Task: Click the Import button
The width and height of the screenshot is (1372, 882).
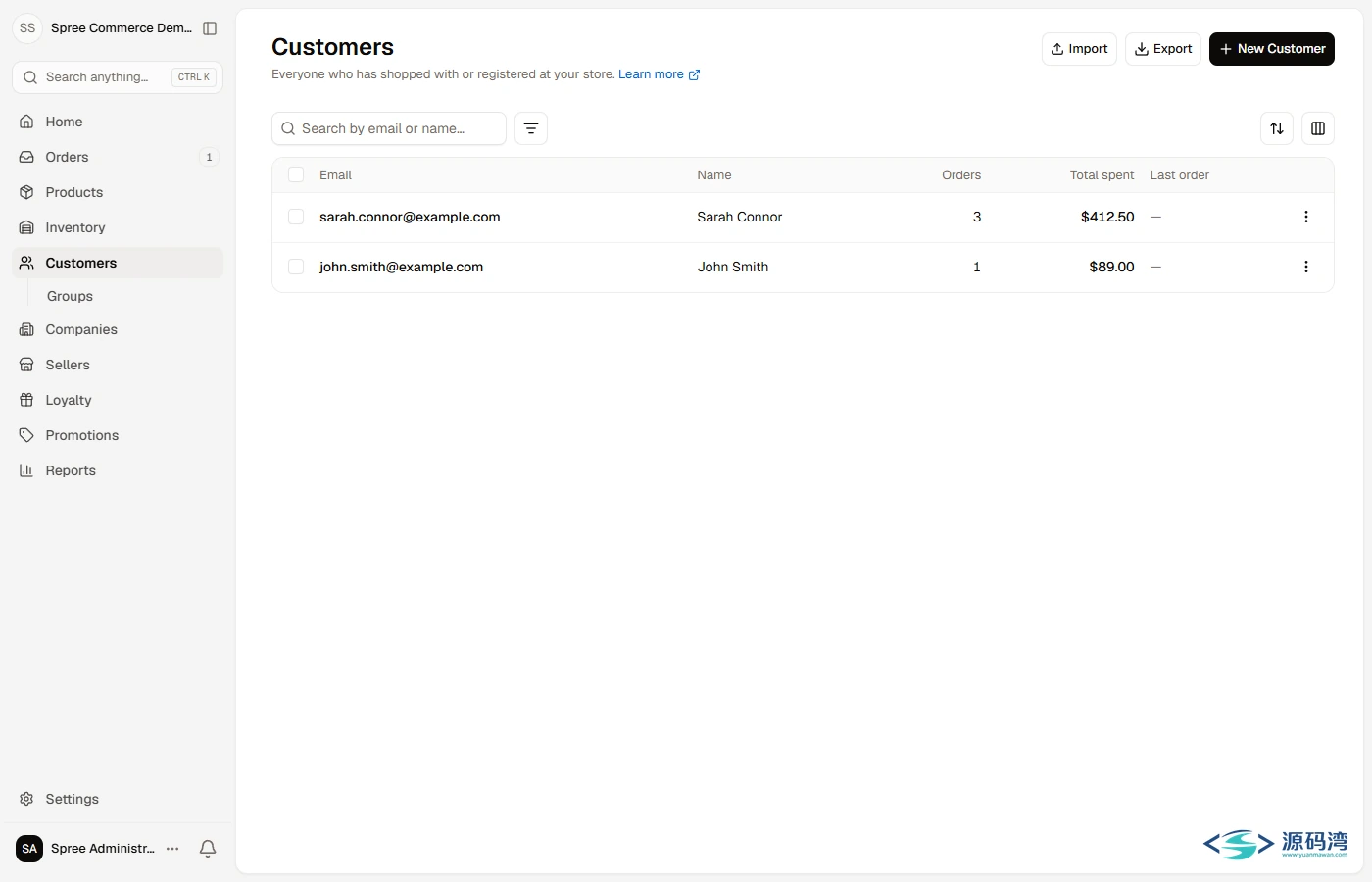Action: 1079,49
